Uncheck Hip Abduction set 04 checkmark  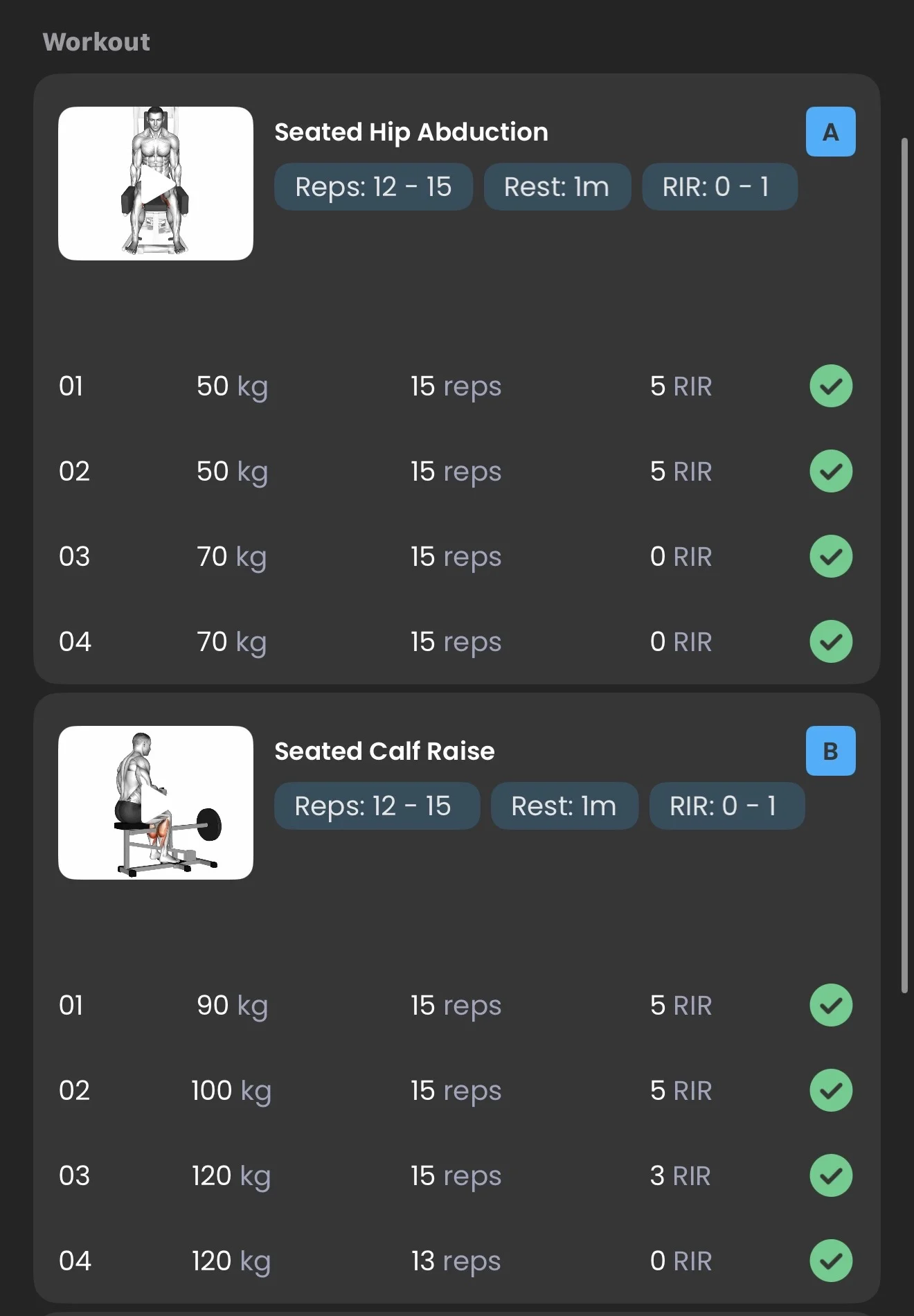click(831, 641)
